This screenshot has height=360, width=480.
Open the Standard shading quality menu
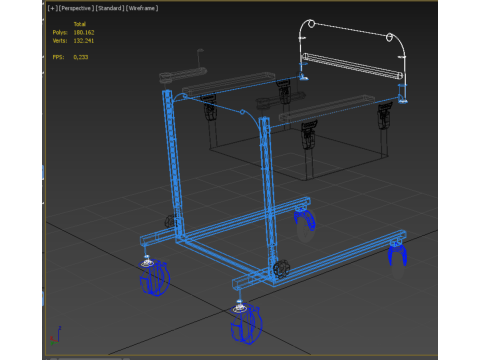(109, 8)
